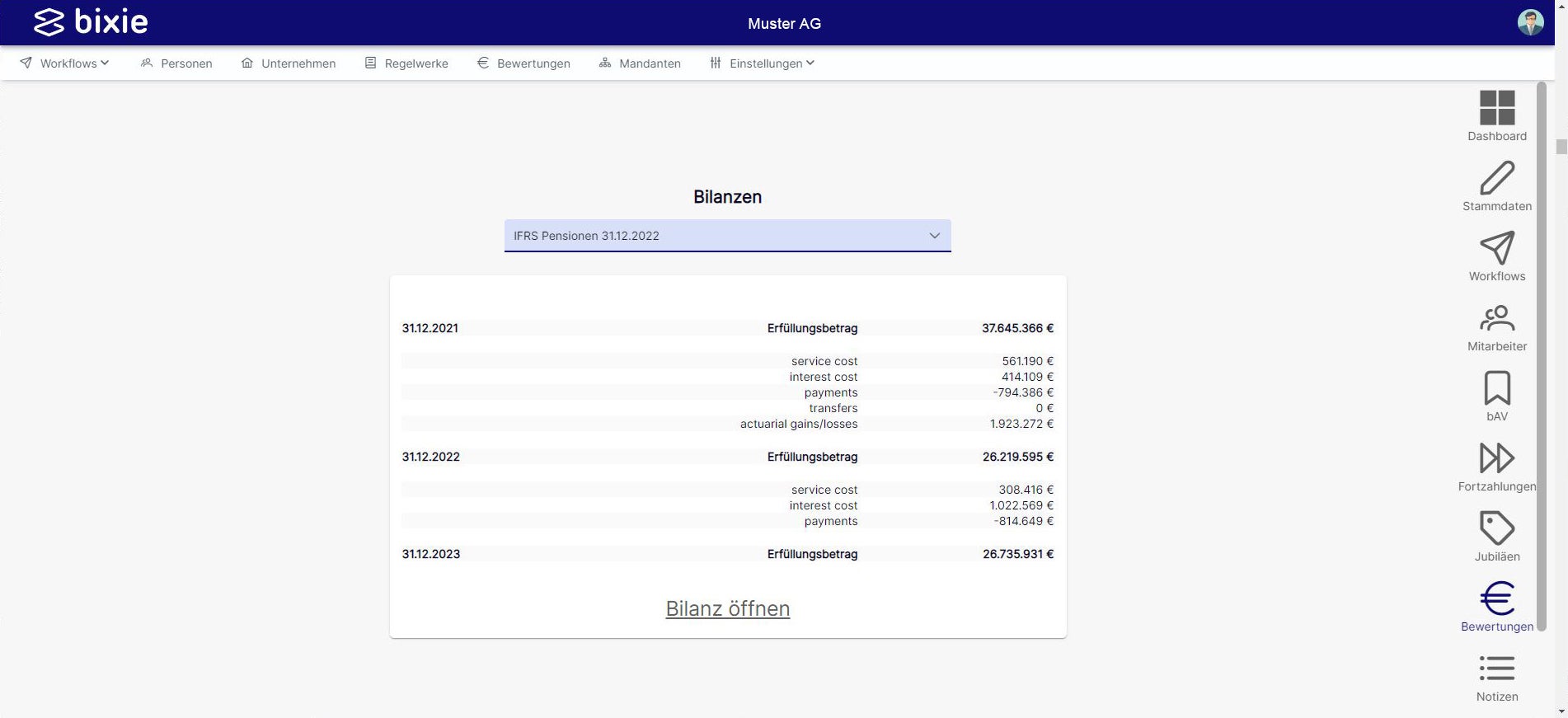Open the Unternehmen menu item
Viewport: 1568px width, 718px height.
pos(289,63)
